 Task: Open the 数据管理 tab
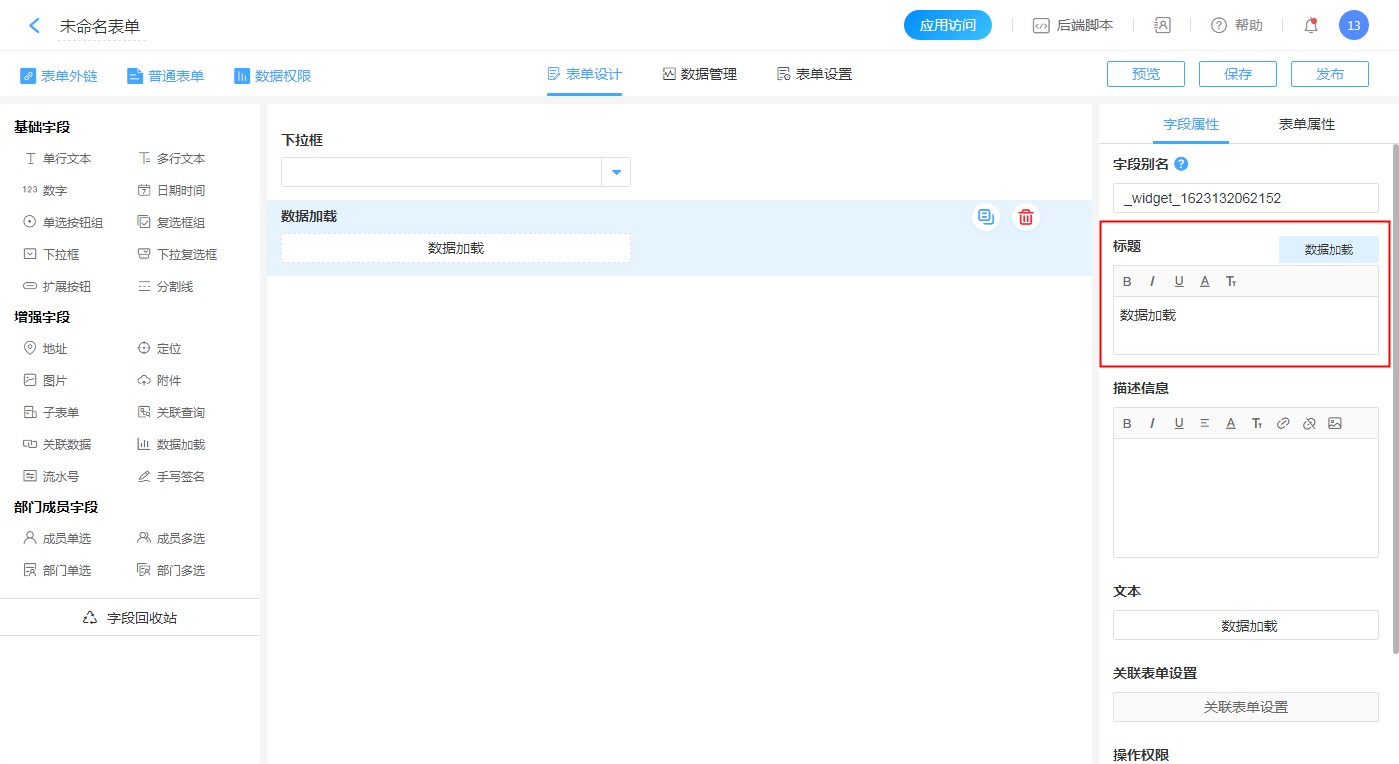pyautogui.click(x=699, y=74)
